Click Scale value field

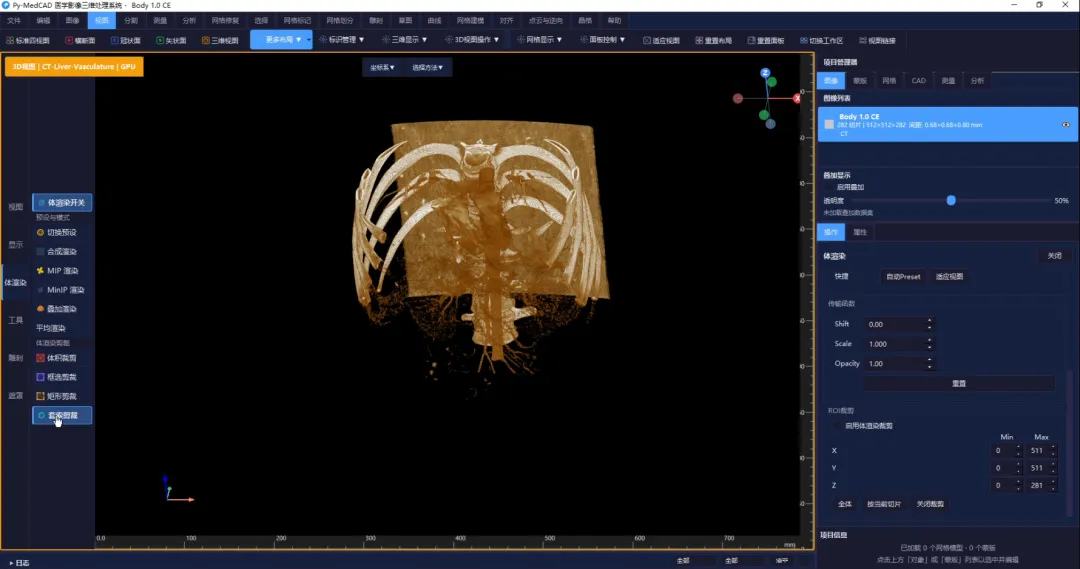pos(898,344)
